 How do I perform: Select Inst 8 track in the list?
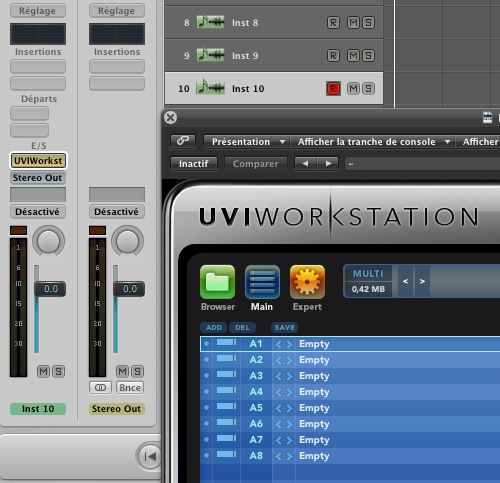point(274,23)
